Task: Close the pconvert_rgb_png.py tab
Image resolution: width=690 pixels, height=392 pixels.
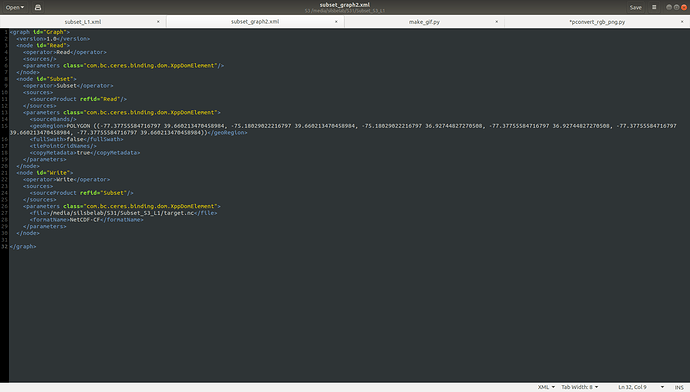Action: (x=682, y=22)
